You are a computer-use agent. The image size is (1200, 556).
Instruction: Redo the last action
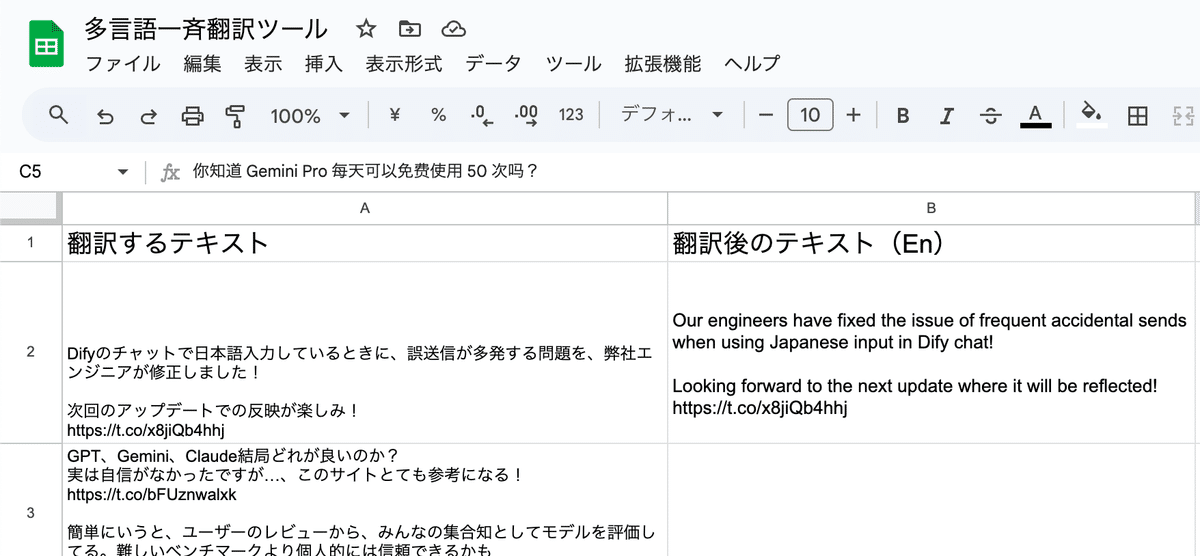click(x=148, y=116)
